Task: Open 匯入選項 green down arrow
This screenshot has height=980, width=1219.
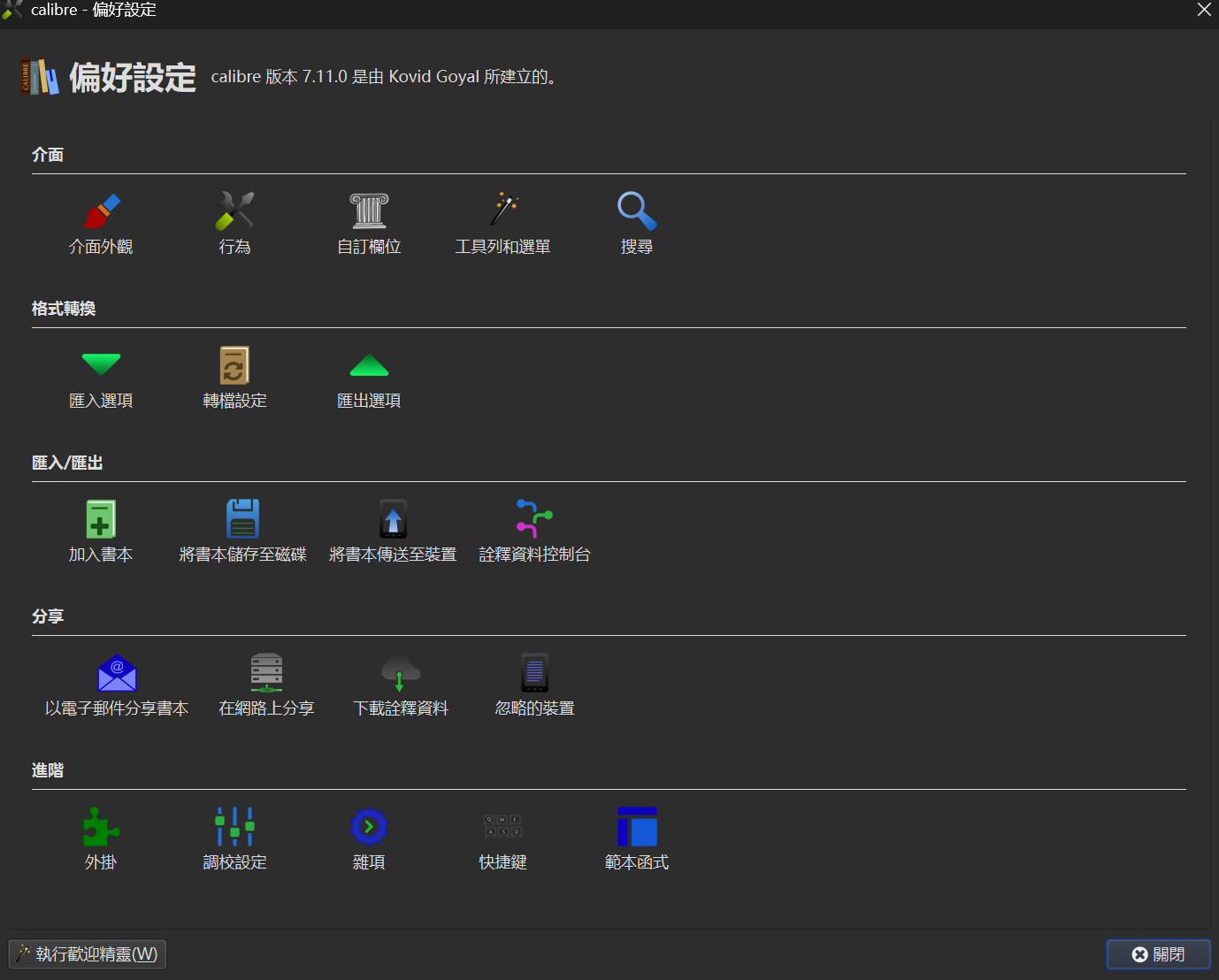Action: pyautogui.click(x=101, y=364)
